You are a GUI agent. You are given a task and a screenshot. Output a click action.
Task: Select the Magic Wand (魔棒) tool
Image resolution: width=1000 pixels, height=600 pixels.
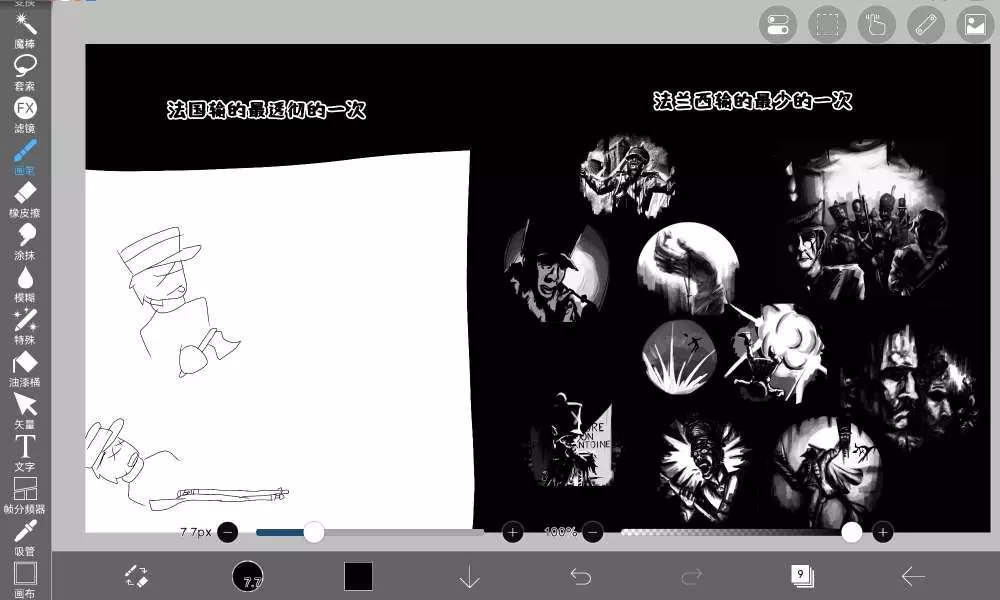[25, 30]
